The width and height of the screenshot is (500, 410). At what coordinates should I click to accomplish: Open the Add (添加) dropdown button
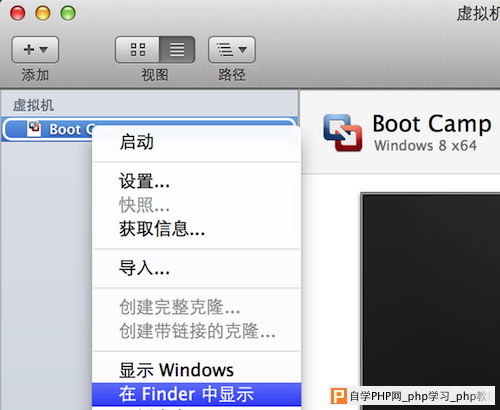point(35,50)
